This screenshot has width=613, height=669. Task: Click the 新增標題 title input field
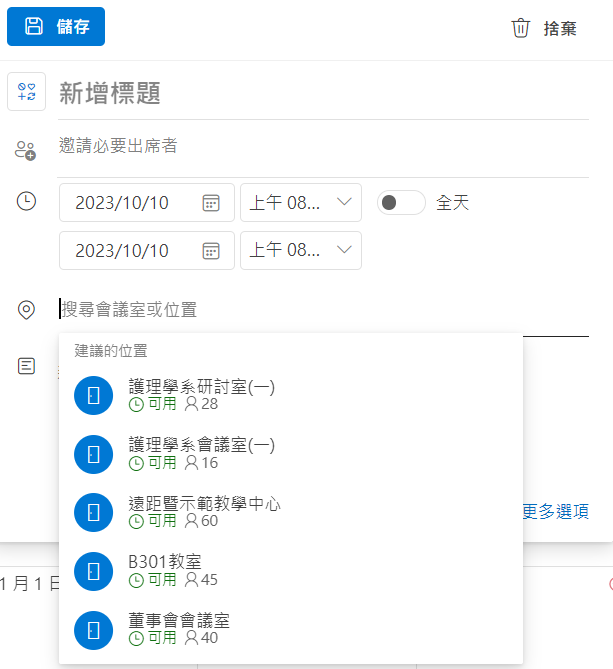(320, 94)
